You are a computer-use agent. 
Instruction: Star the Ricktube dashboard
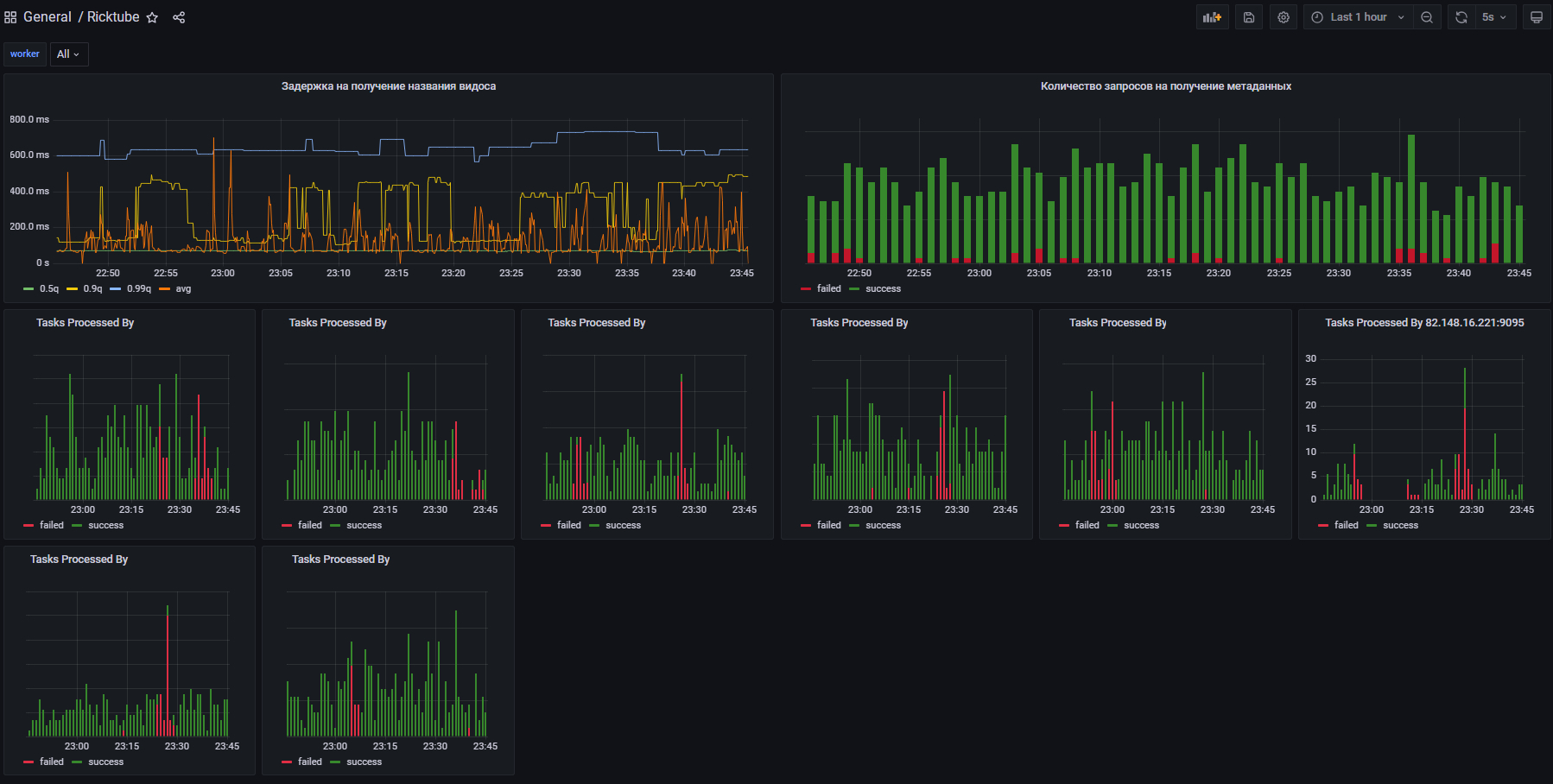tap(152, 17)
